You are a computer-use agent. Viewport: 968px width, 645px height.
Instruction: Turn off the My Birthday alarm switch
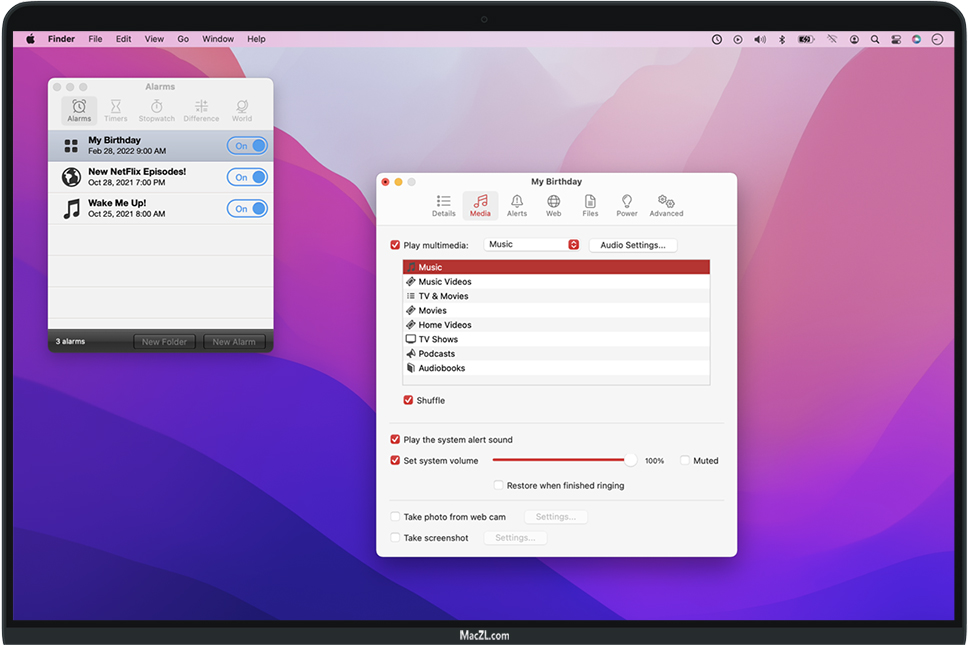click(247, 146)
